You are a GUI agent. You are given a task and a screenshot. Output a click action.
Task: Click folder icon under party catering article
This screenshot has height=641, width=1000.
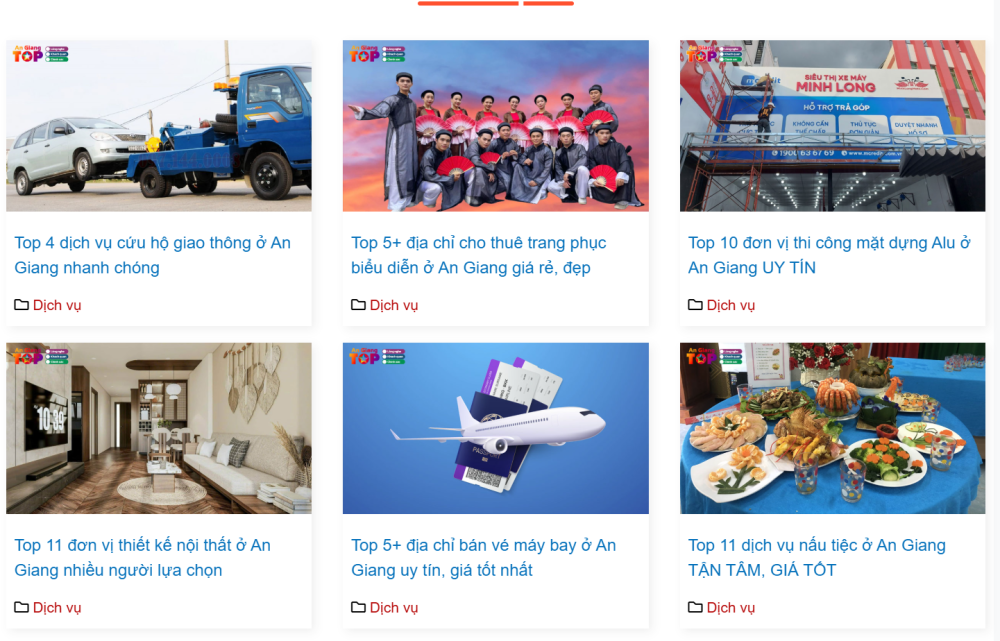[695, 607]
